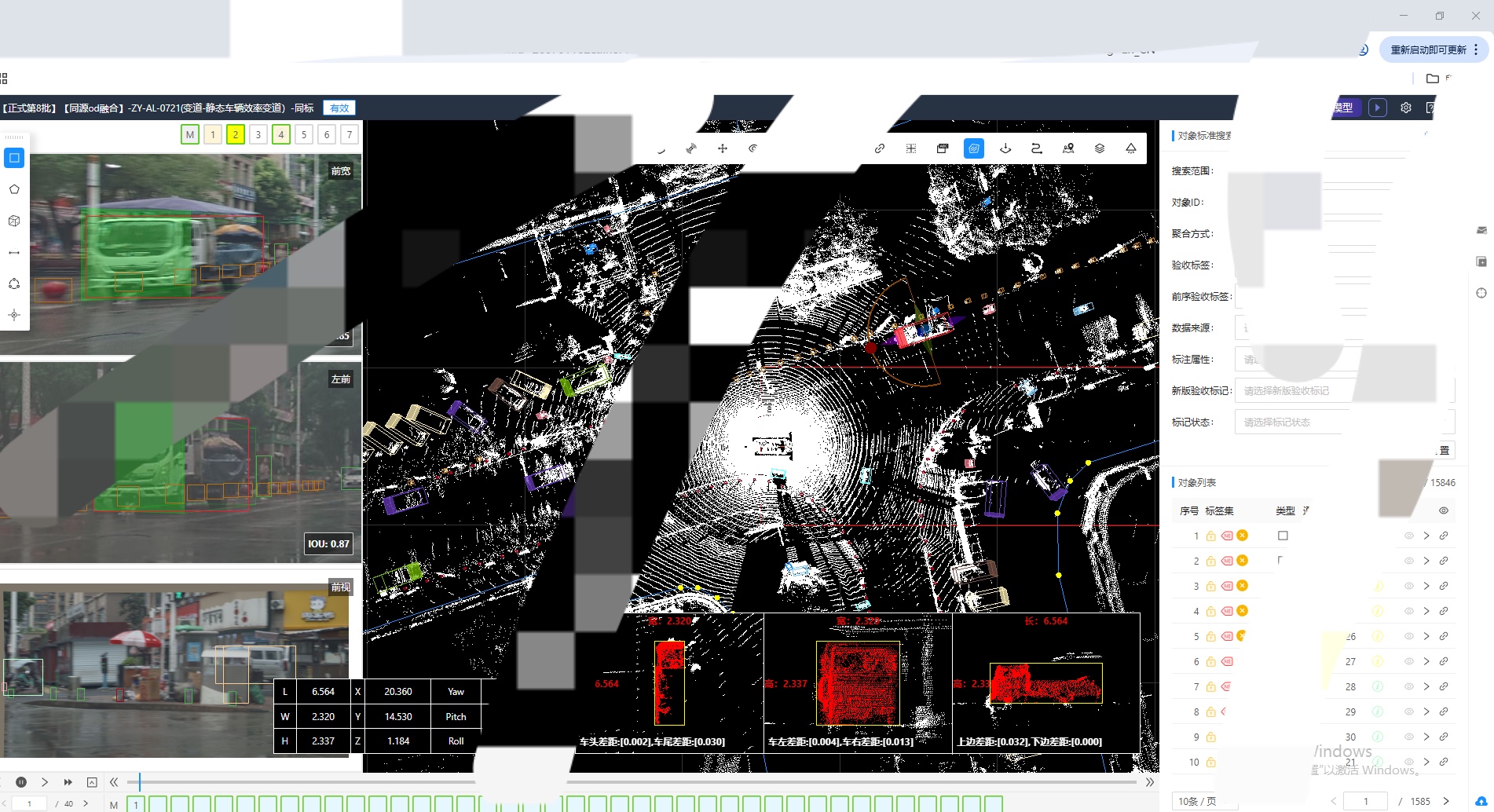Toggle eye visibility for object row 10
The height and width of the screenshot is (812, 1494).
tap(1409, 762)
